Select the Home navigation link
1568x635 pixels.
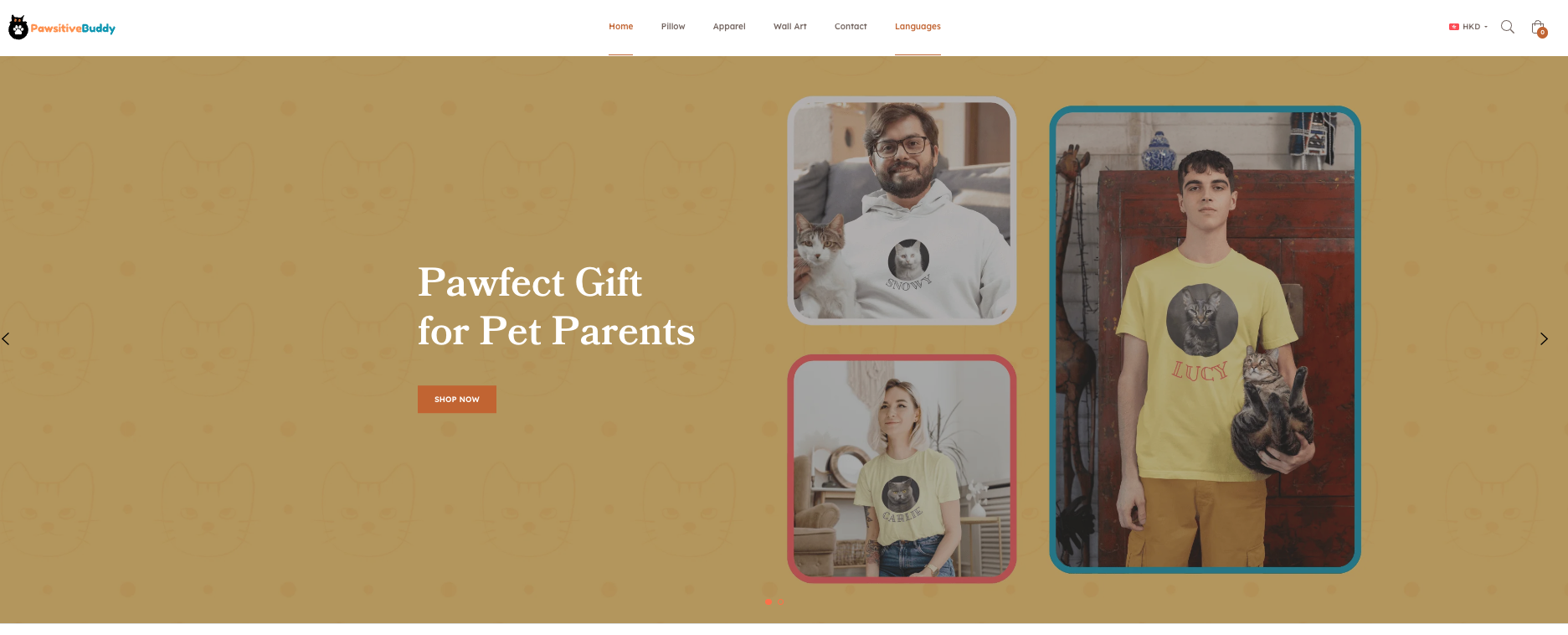[x=620, y=27]
